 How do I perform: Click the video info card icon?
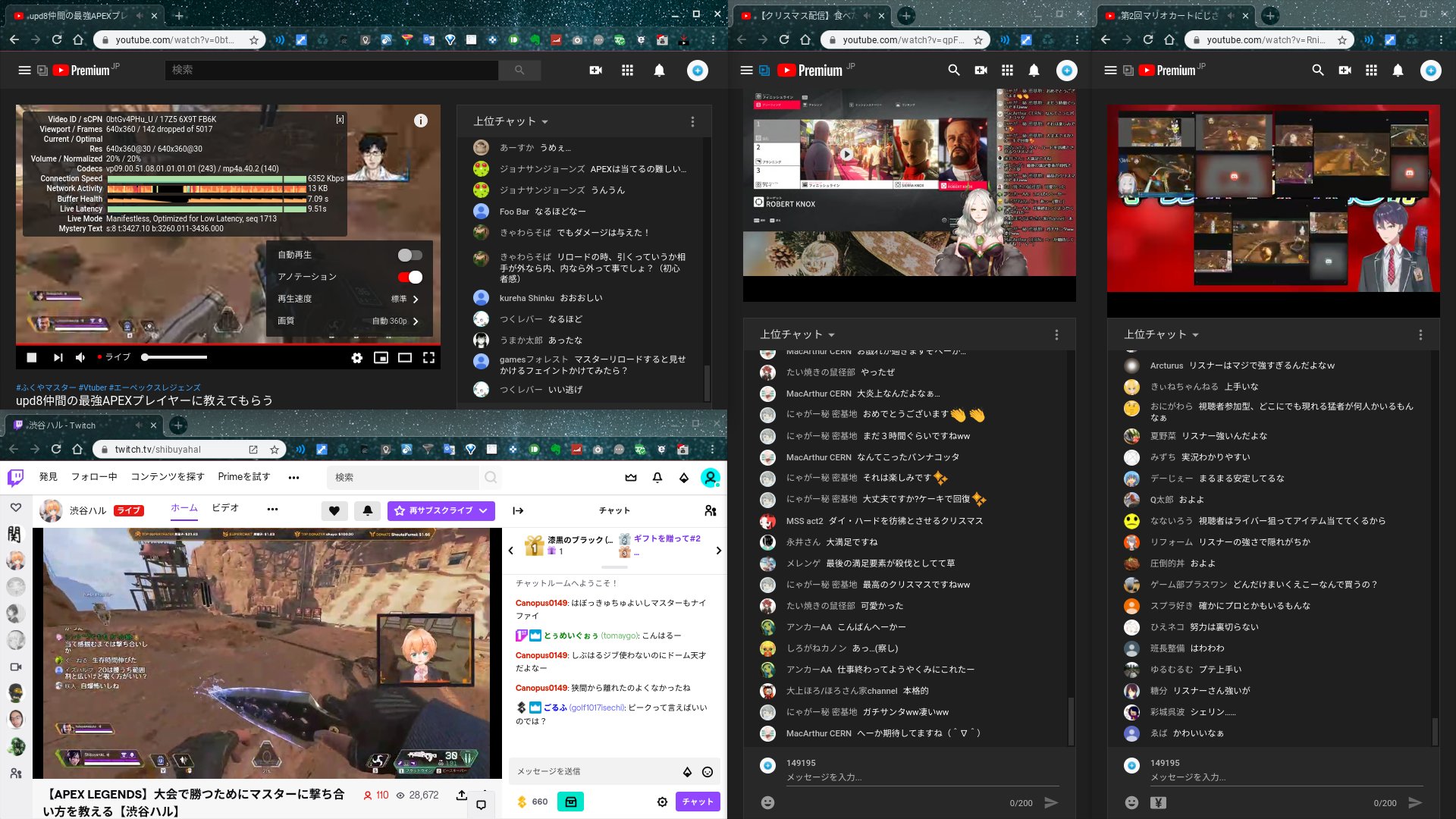(421, 121)
